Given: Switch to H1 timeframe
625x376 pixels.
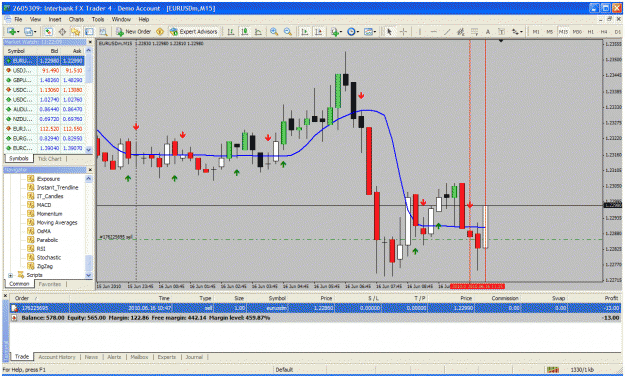Looking at the screenshot, I should click(591, 31).
